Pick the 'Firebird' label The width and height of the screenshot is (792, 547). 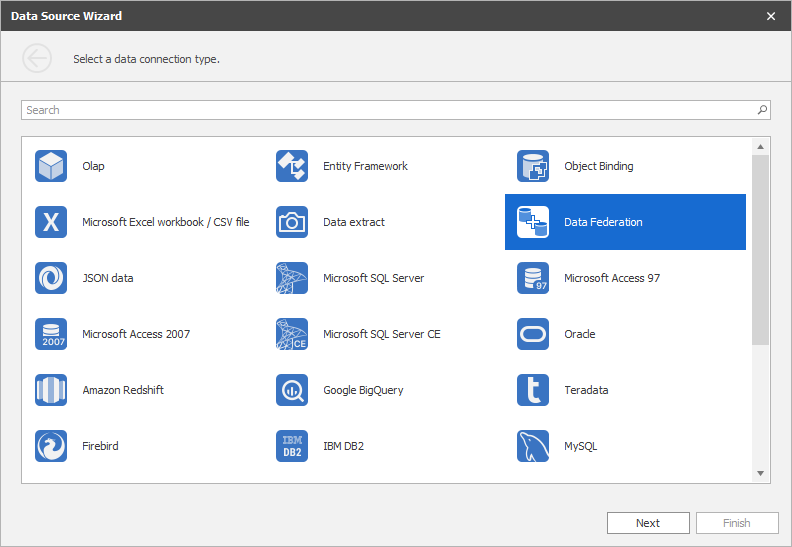click(100, 446)
